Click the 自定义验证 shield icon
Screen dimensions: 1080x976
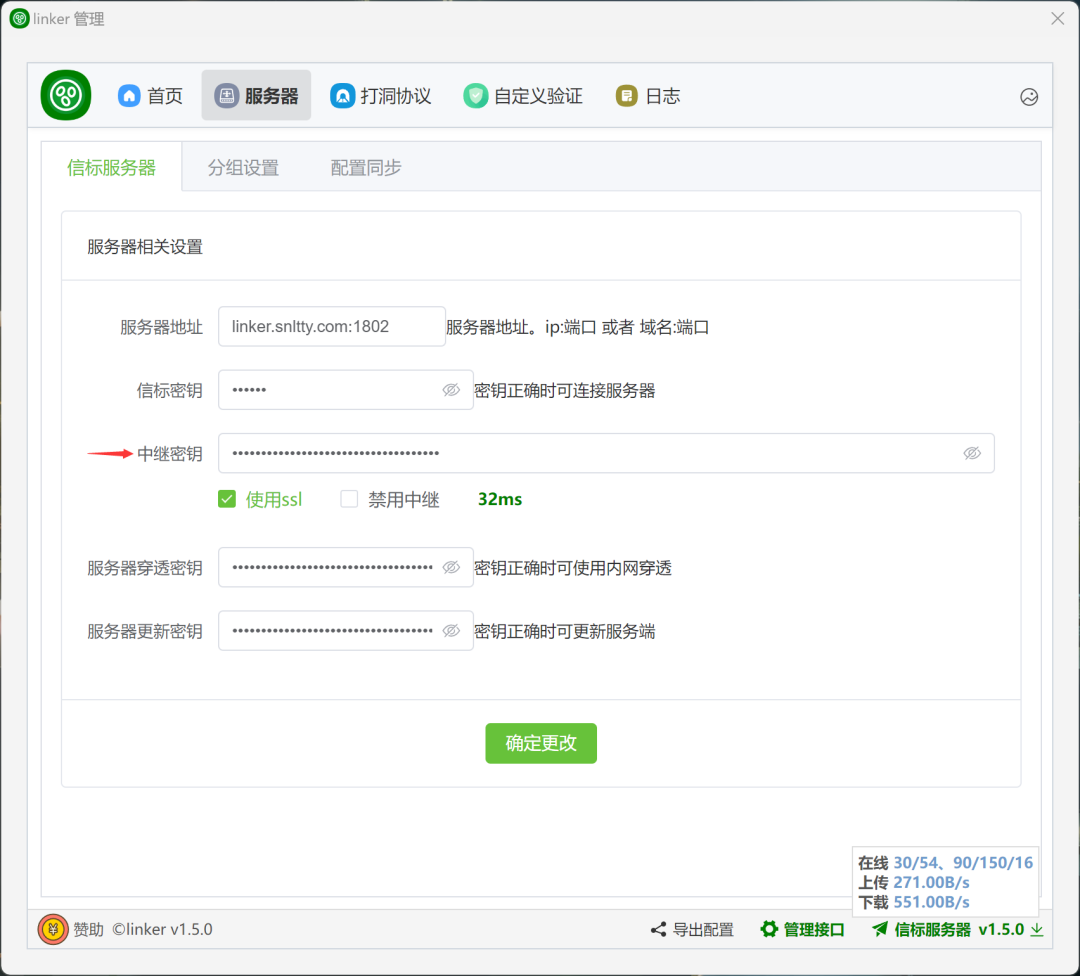(475, 96)
